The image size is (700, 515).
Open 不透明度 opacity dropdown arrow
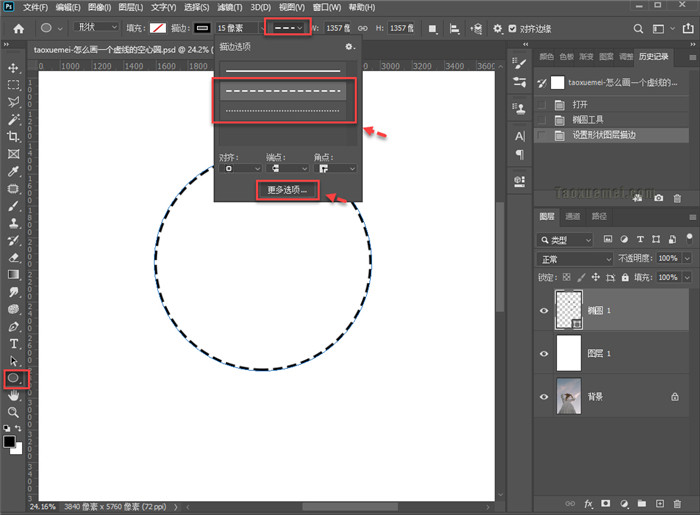tap(687, 258)
